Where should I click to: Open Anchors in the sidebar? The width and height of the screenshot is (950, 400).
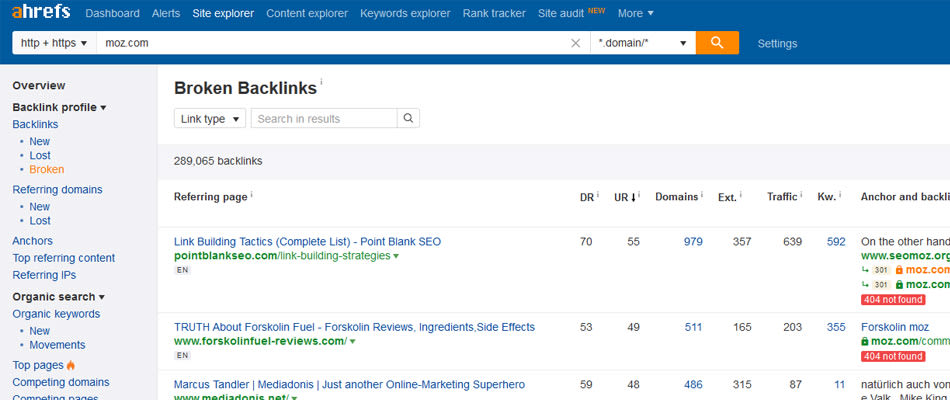(x=33, y=241)
